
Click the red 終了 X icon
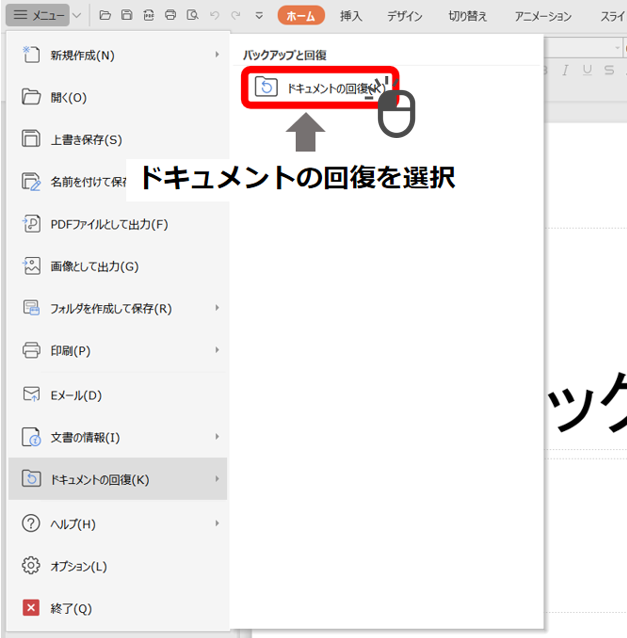[31, 607]
